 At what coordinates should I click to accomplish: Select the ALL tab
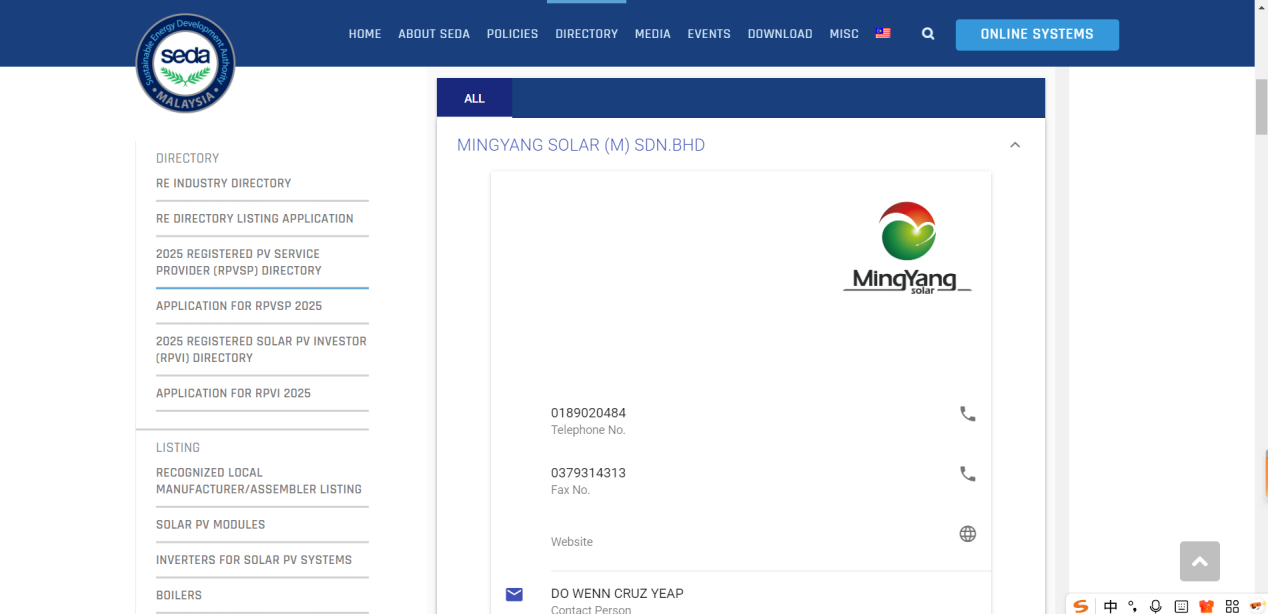click(474, 98)
